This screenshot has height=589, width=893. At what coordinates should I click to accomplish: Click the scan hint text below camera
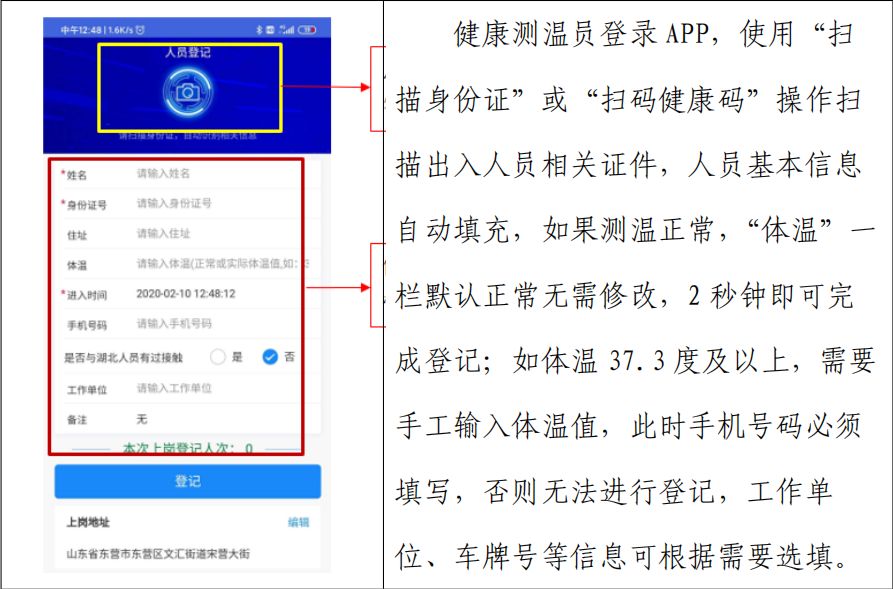pos(188,136)
